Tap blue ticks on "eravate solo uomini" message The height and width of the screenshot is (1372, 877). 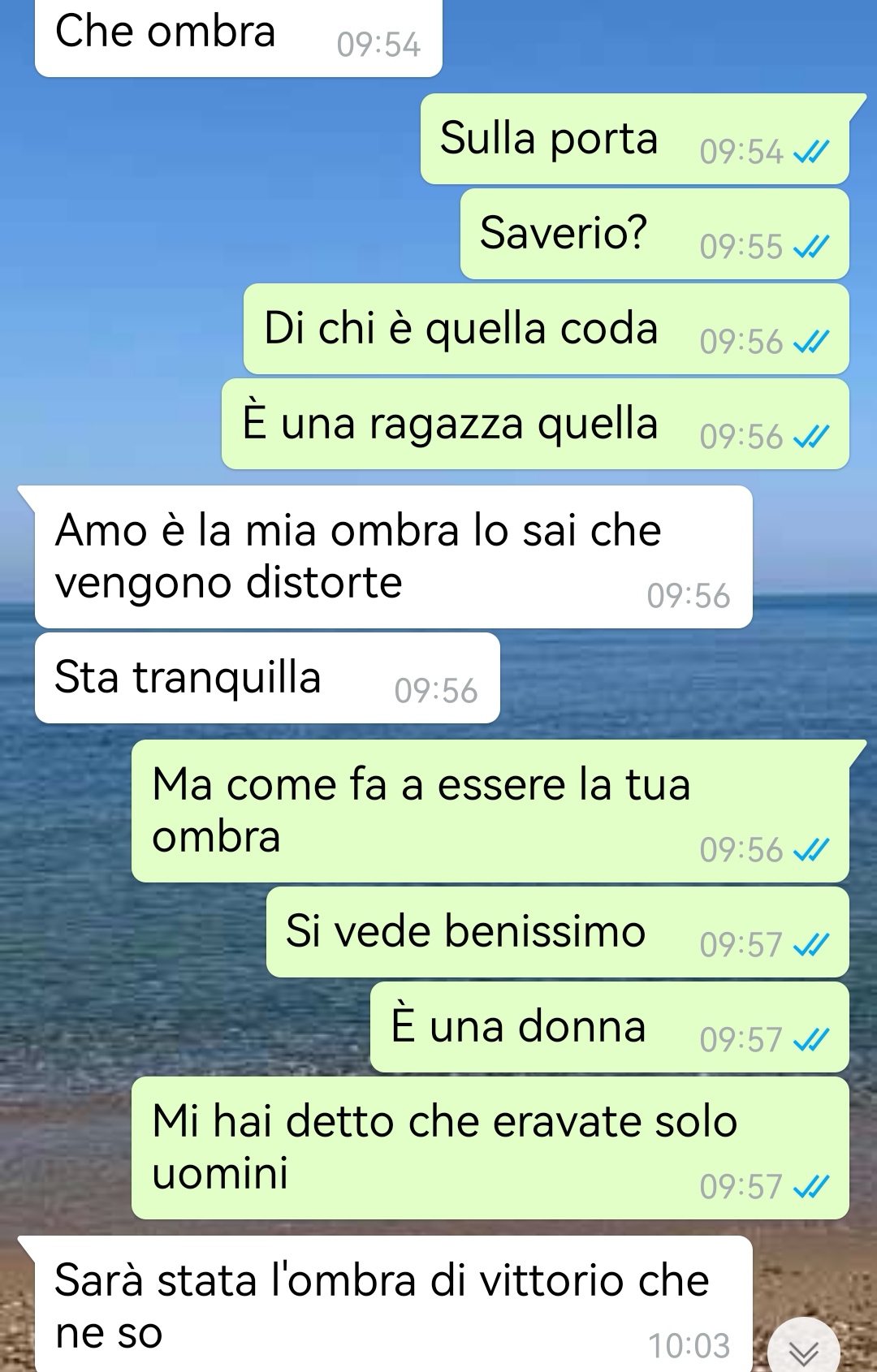tap(810, 1187)
